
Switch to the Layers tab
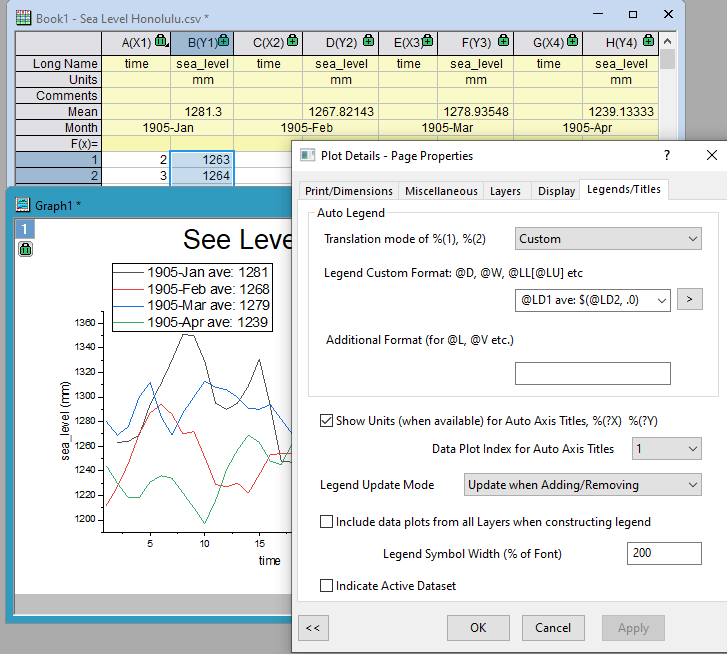pos(505,191)
